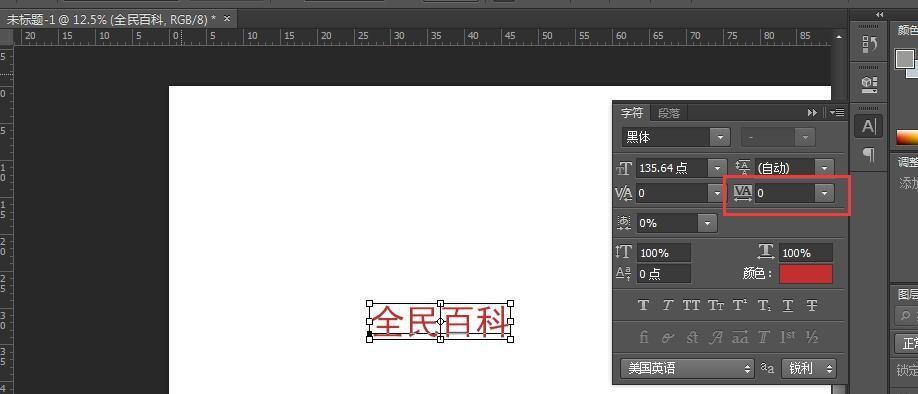Open the 锐利 anti-aliasing dropdown
The image size is (918, 394).
tap(809, 368)
